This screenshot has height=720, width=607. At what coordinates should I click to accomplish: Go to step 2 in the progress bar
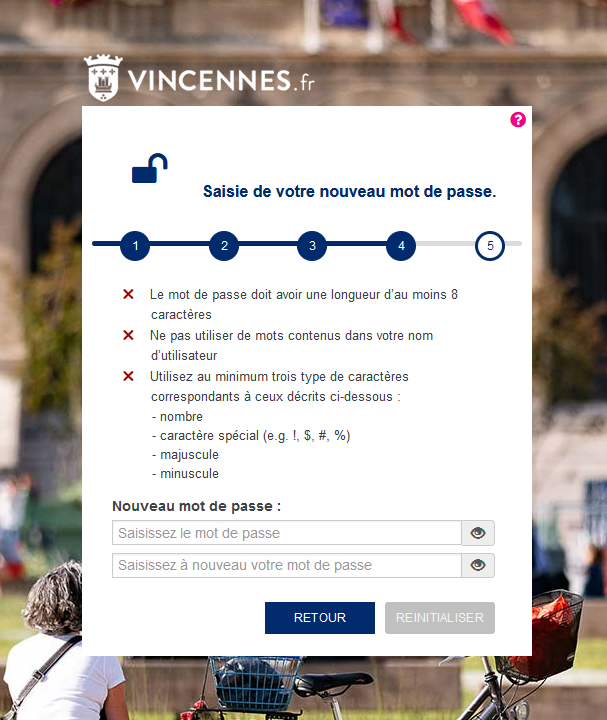tap(224, 246)
